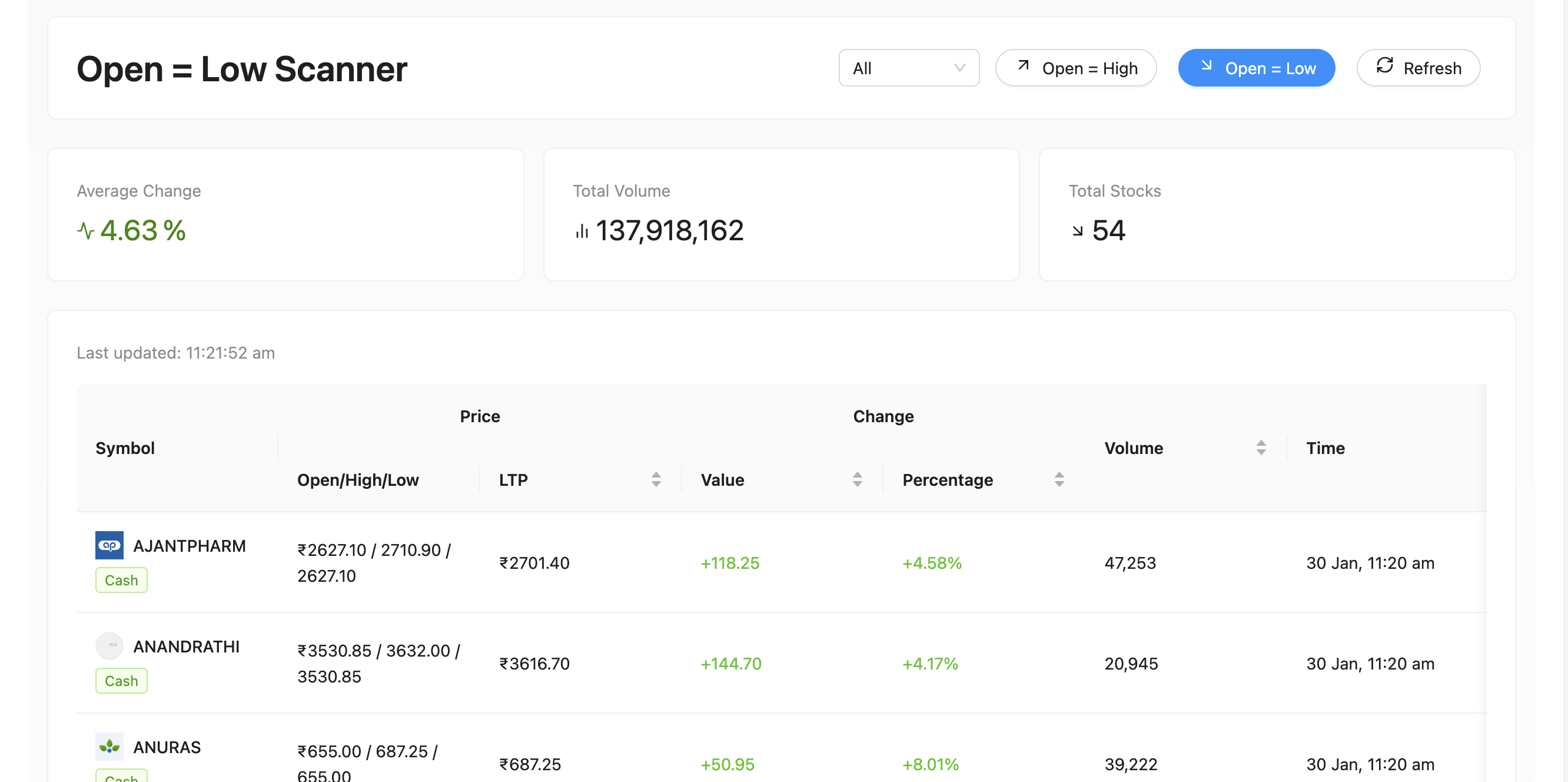Viewport: 1568px width, 782px height.
Task: Click the Cash tag under ANANDRATHI
Action: (121, 680)
